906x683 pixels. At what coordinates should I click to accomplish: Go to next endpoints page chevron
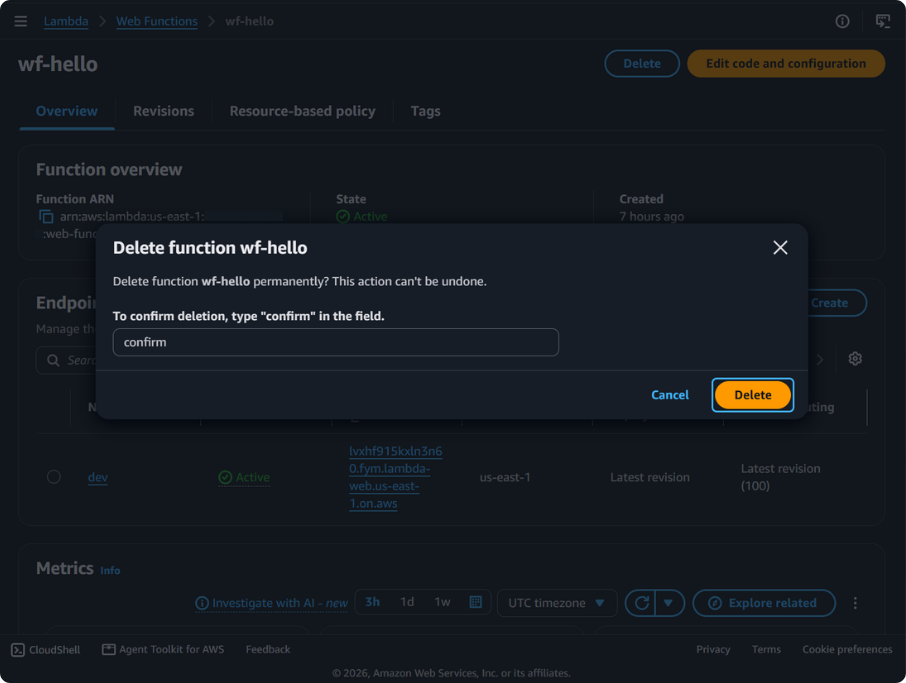click(820, 359)
